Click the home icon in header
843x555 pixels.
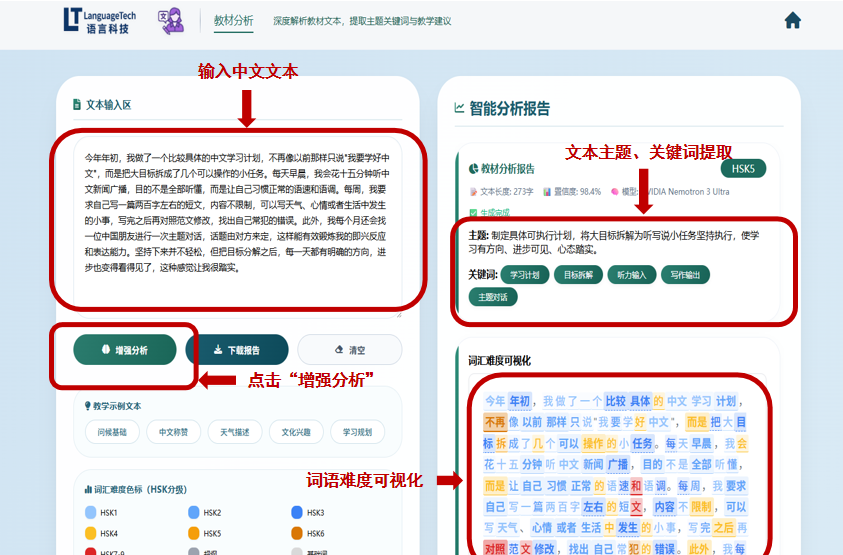[x=792, y=20]
